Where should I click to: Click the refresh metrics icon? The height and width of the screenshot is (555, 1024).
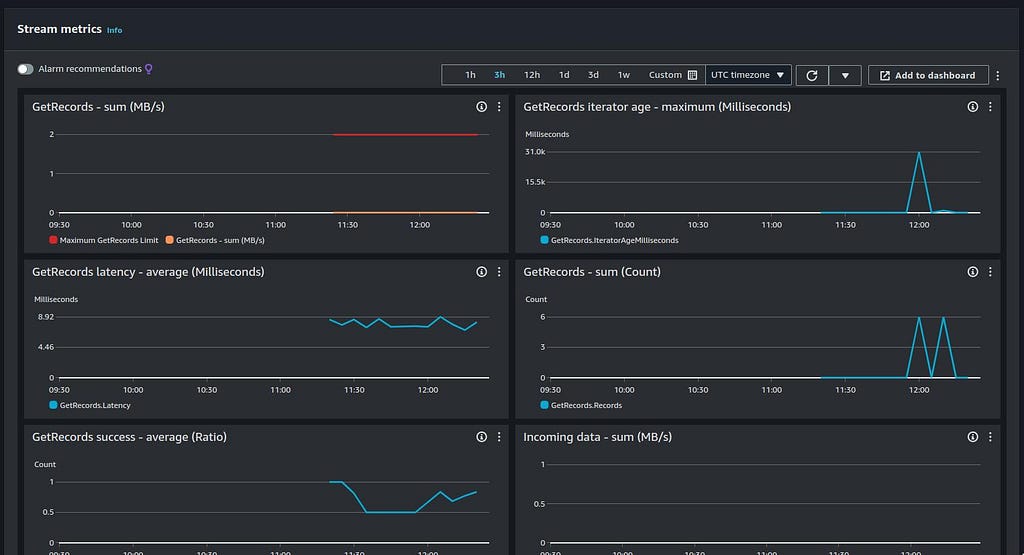(x=812, y=75)
